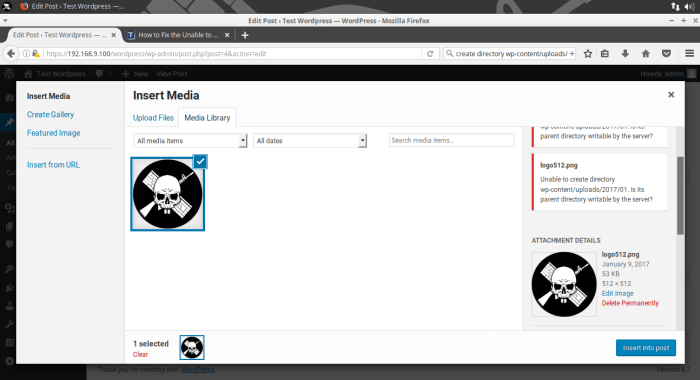
Task: Open Insert from URL option
Action: coord(53,165)
